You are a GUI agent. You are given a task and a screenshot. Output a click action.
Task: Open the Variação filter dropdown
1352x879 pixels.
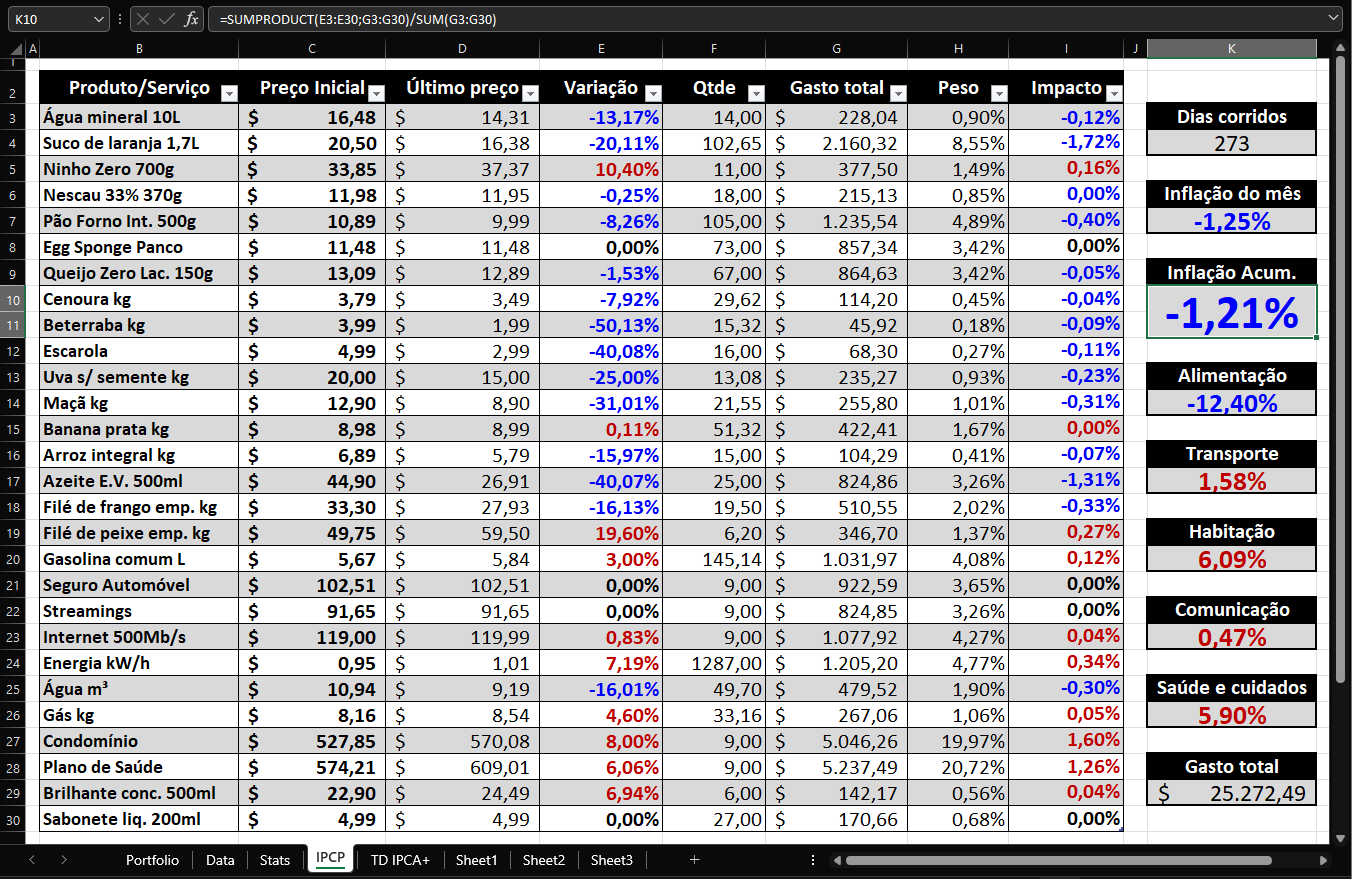[x=653, y=93]
